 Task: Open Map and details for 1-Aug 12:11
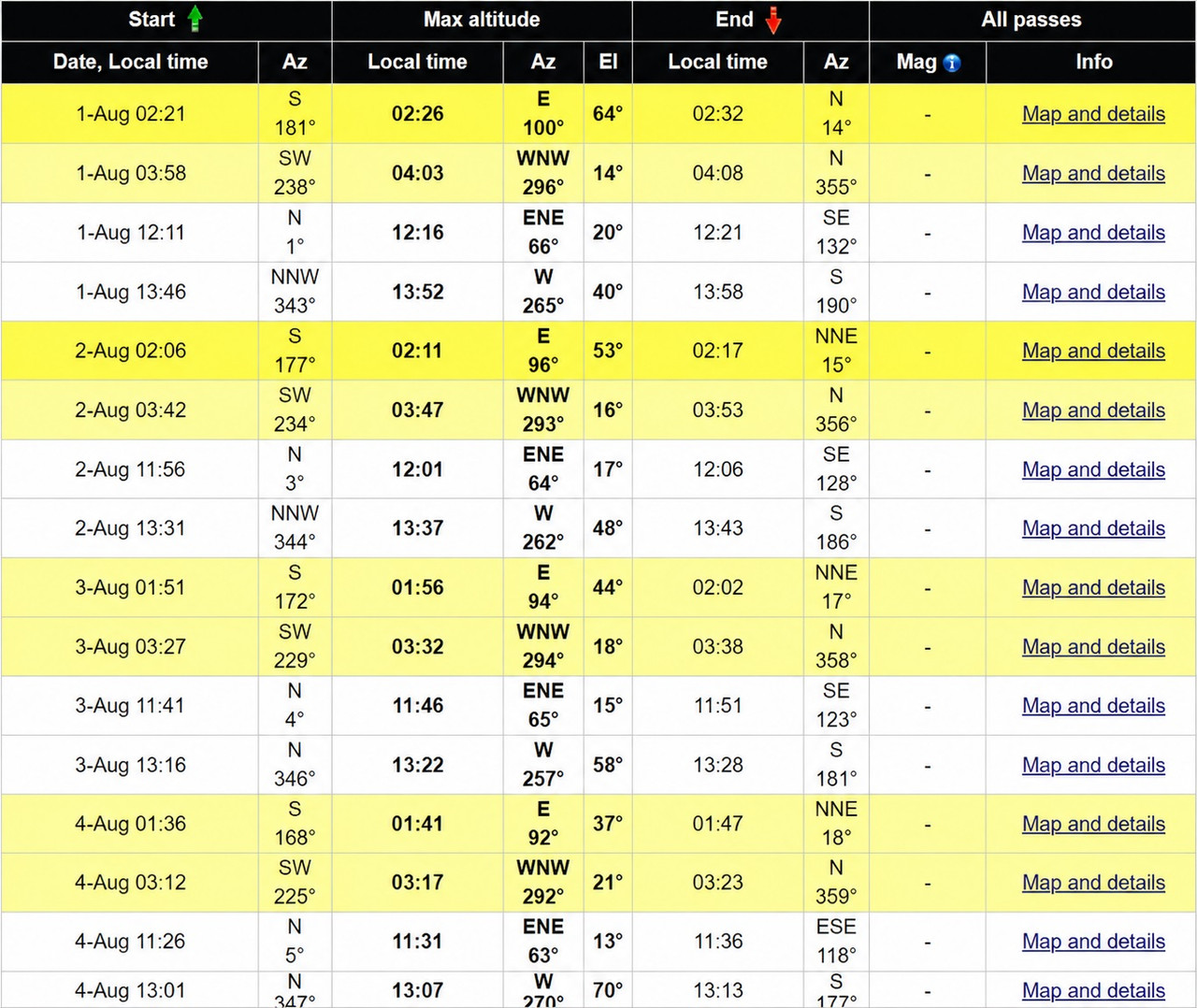point(1093,233)
